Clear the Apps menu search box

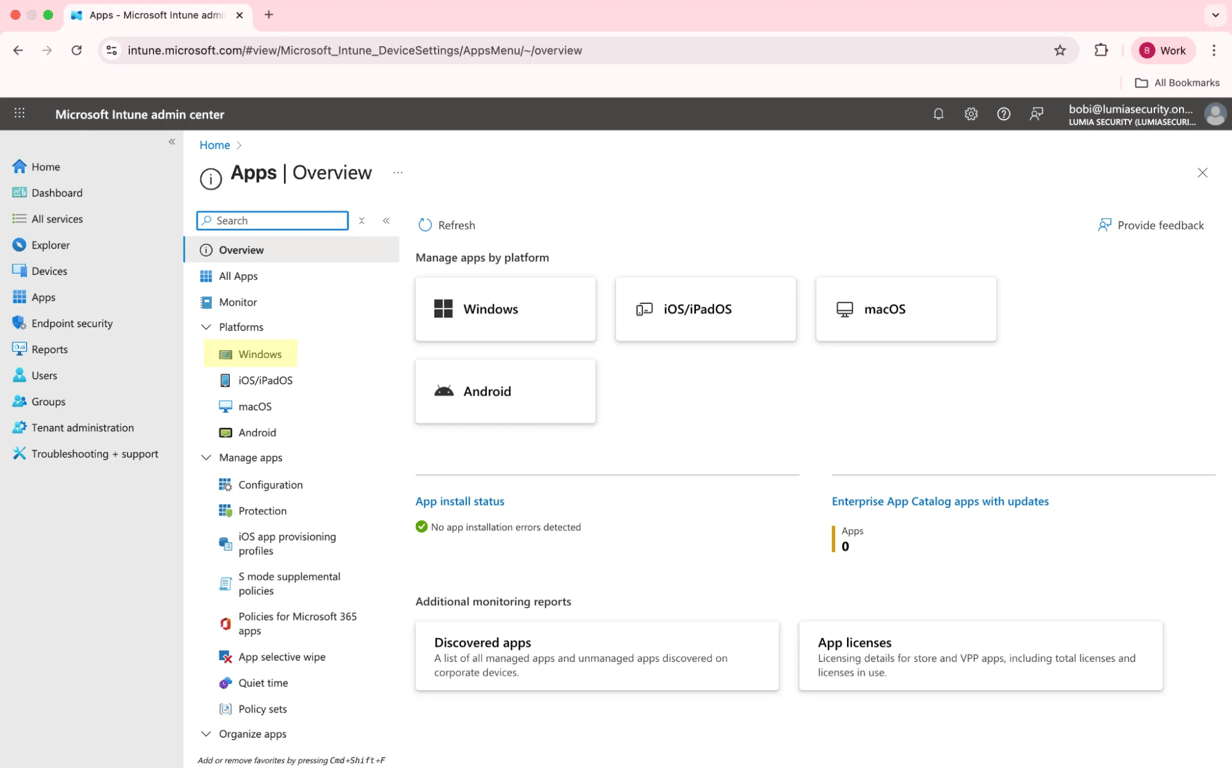tap(362, 220)
